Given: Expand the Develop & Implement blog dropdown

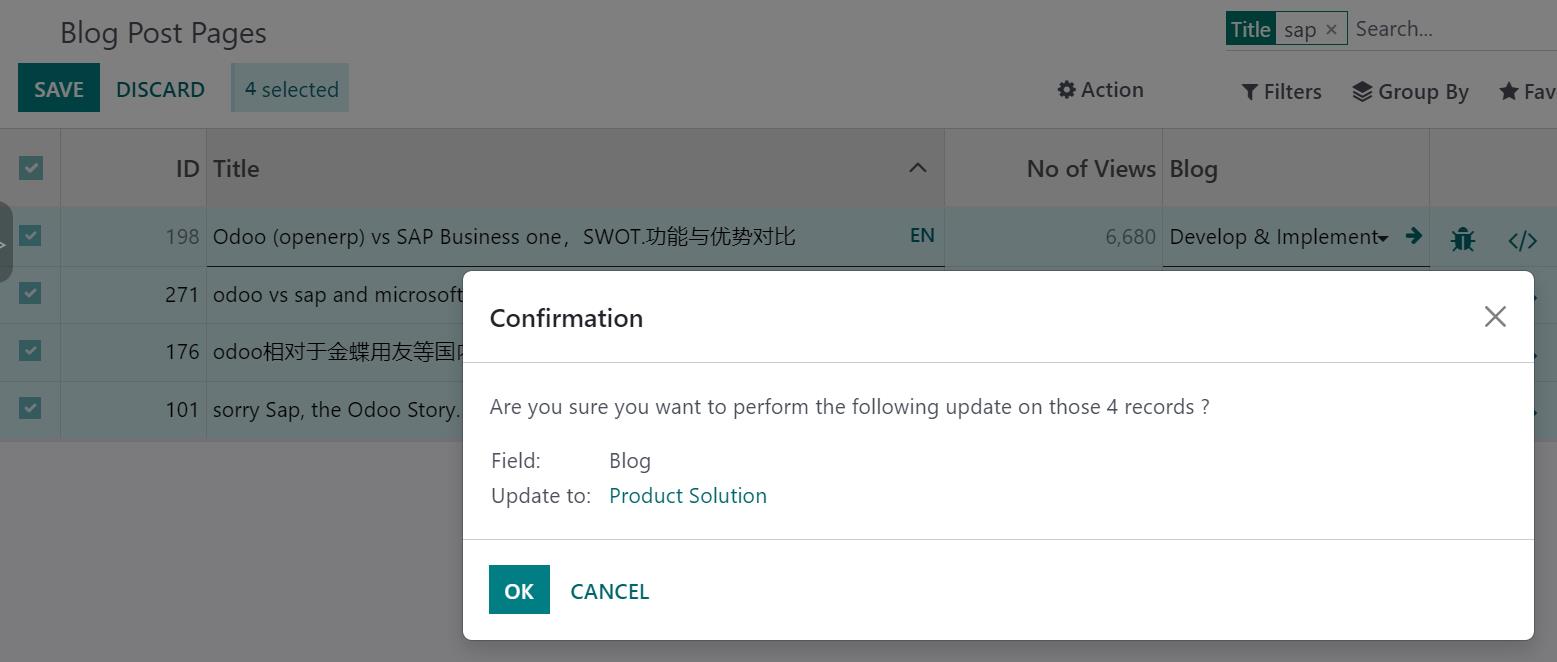Looking at the screenshot, I should [1383, 238].
